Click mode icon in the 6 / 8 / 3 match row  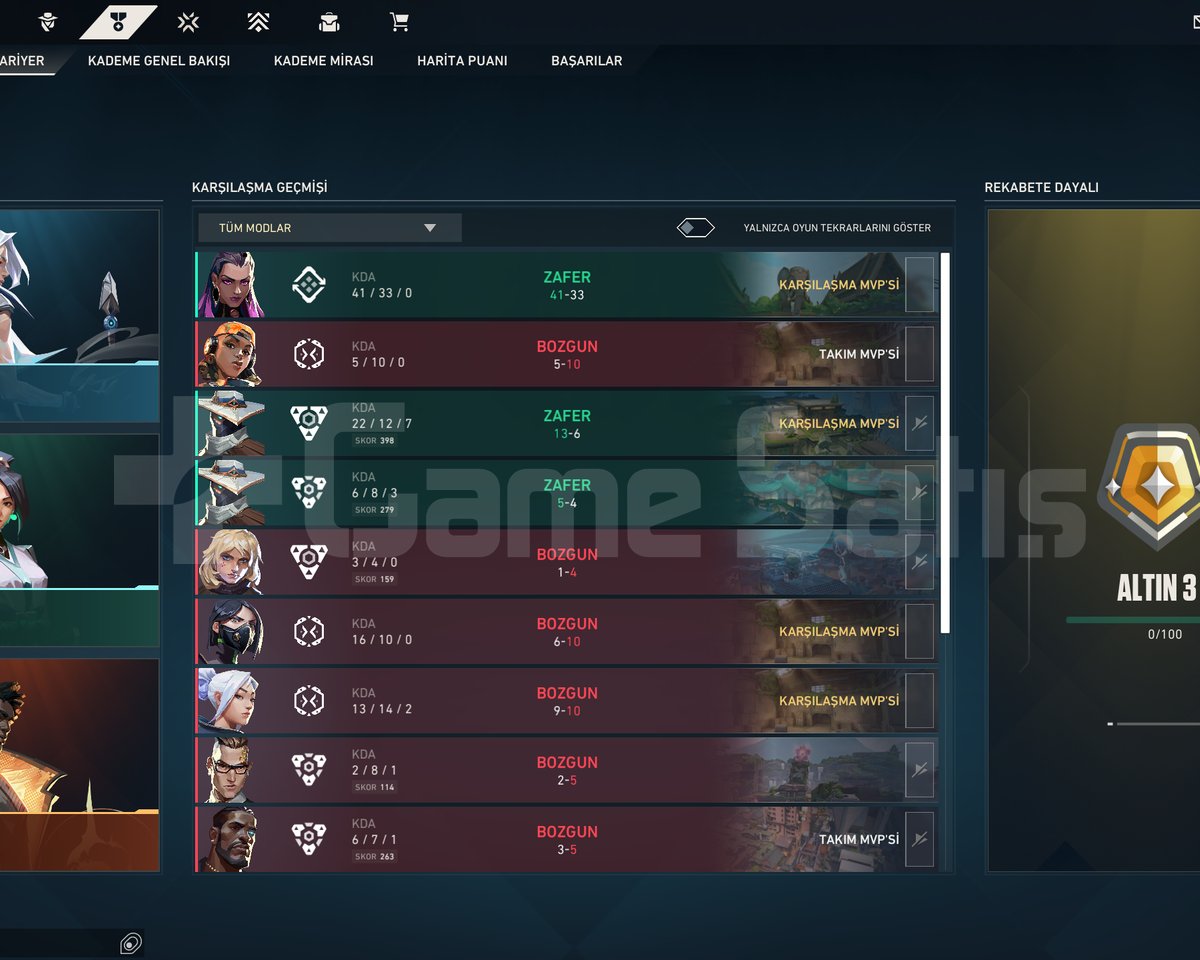coord(309,492)
